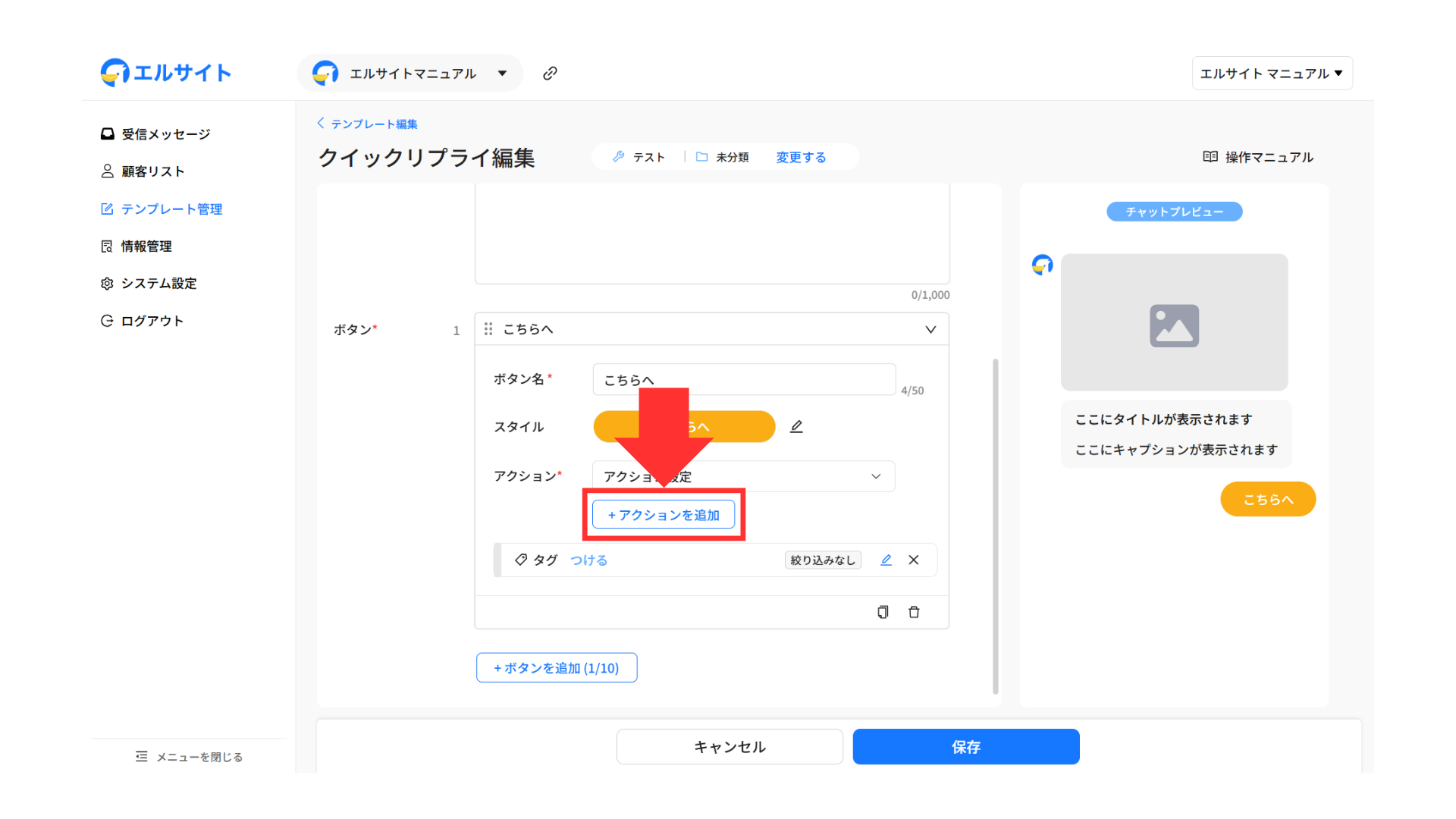Collapse the こちらへ button panel chevron

tap(930, 329)
